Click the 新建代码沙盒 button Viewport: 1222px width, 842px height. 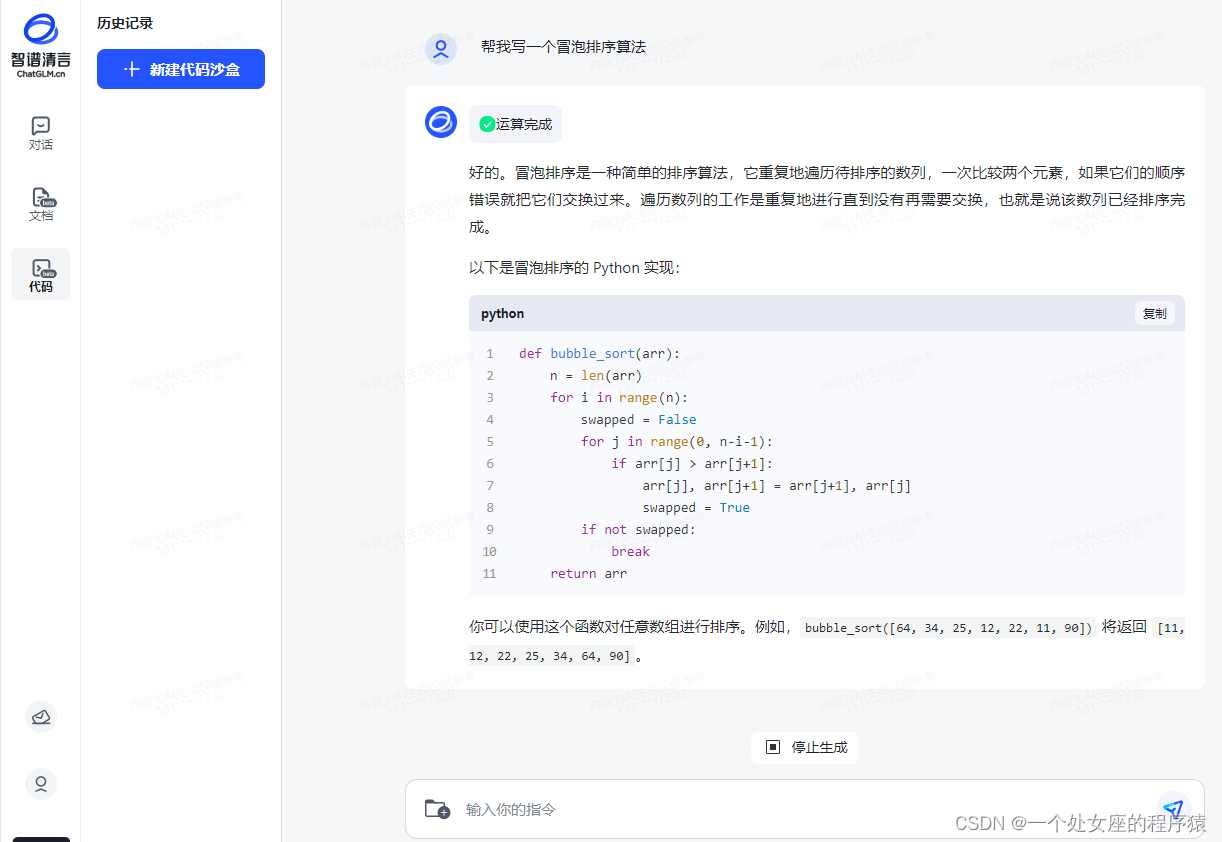(x=181, y=69)
